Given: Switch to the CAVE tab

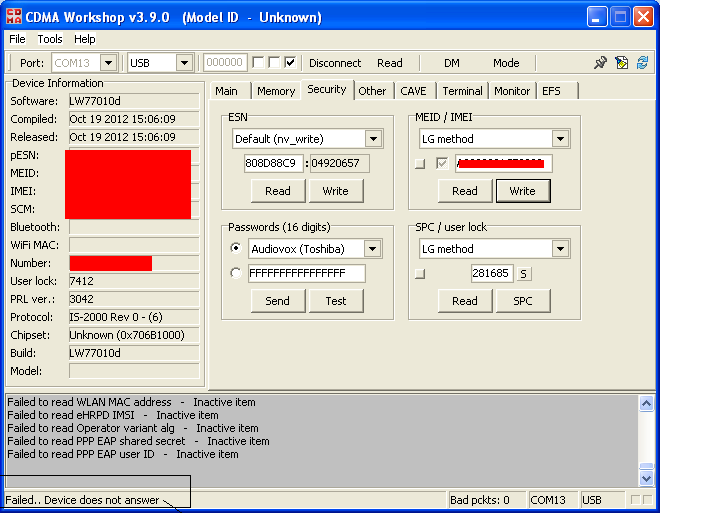Looking at the screenshot, I should pos(414,91).
